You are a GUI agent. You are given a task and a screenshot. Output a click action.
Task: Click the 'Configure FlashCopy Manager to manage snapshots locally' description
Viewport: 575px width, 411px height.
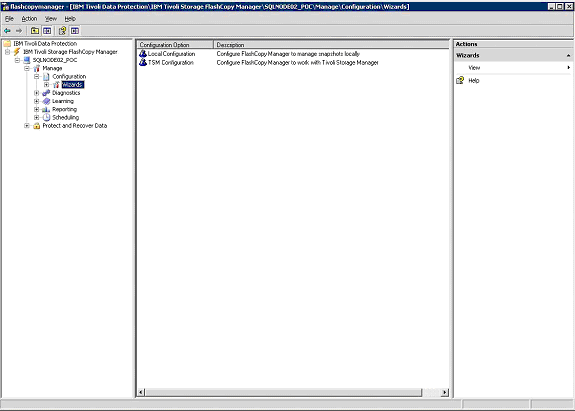coord(288,54)
